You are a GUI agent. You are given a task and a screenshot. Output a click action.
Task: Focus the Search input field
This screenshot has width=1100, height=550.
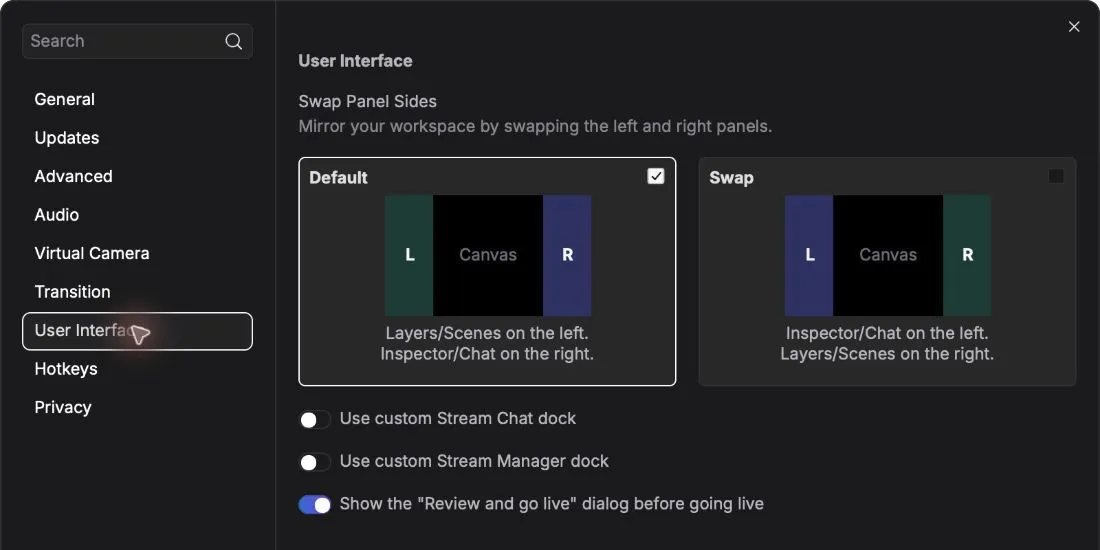tap(138, 41)
